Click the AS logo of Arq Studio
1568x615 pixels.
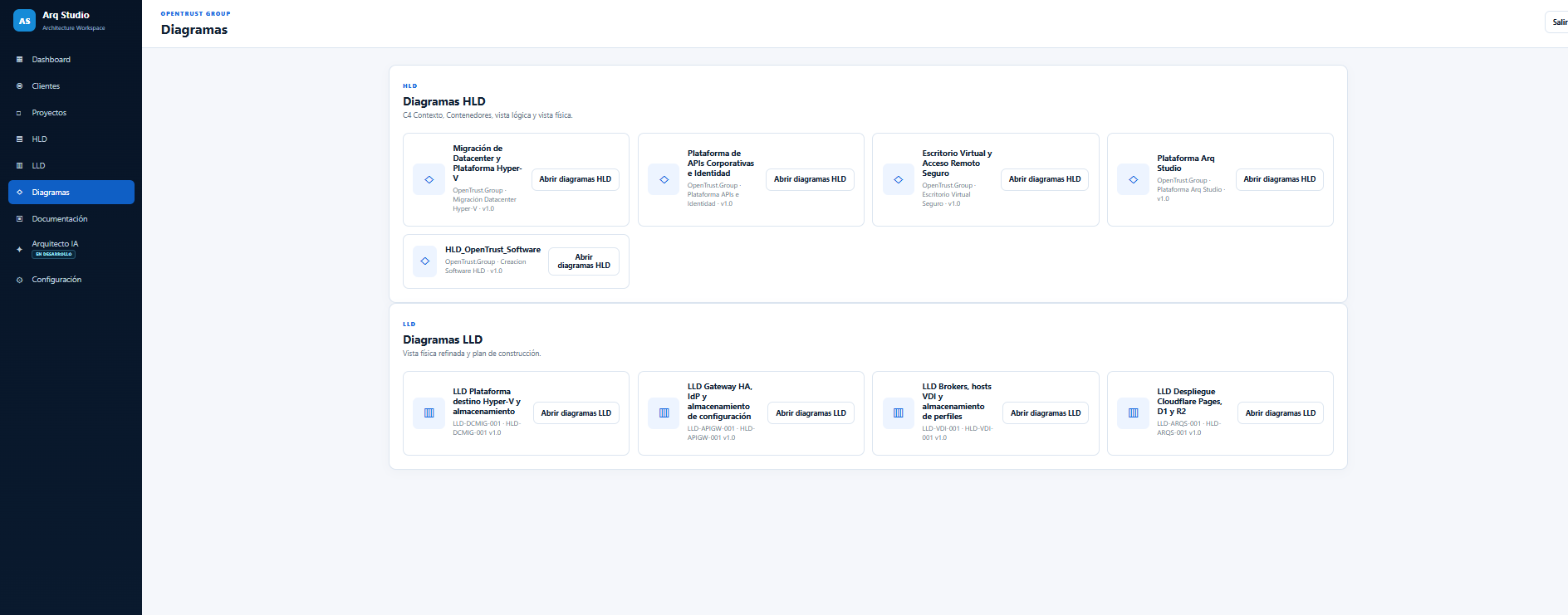point(24,21)
